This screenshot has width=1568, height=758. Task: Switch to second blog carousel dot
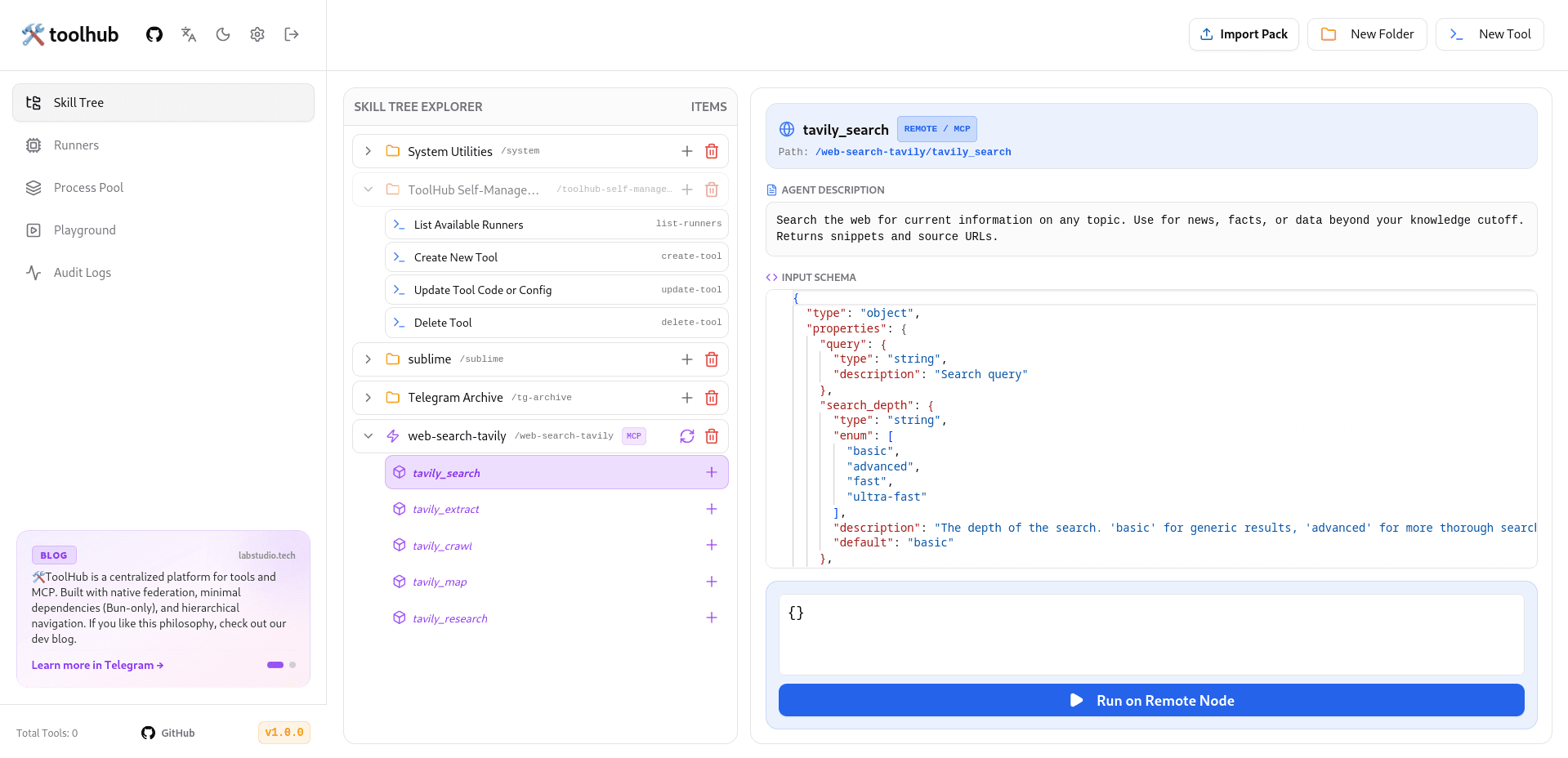(x=293, y=665)
